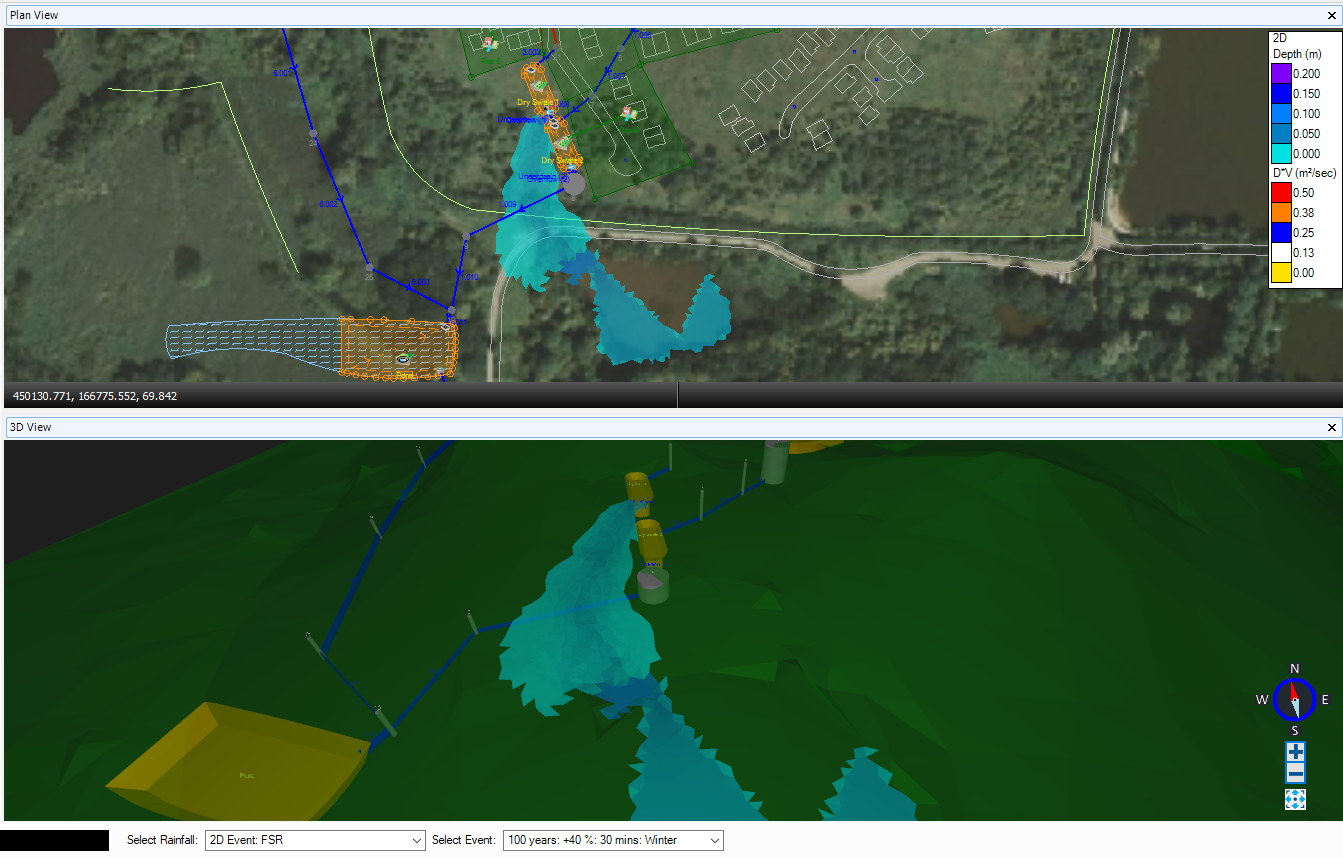
Task: Click the blue 0.100 depth swatch
Action: pos(1280,114)
